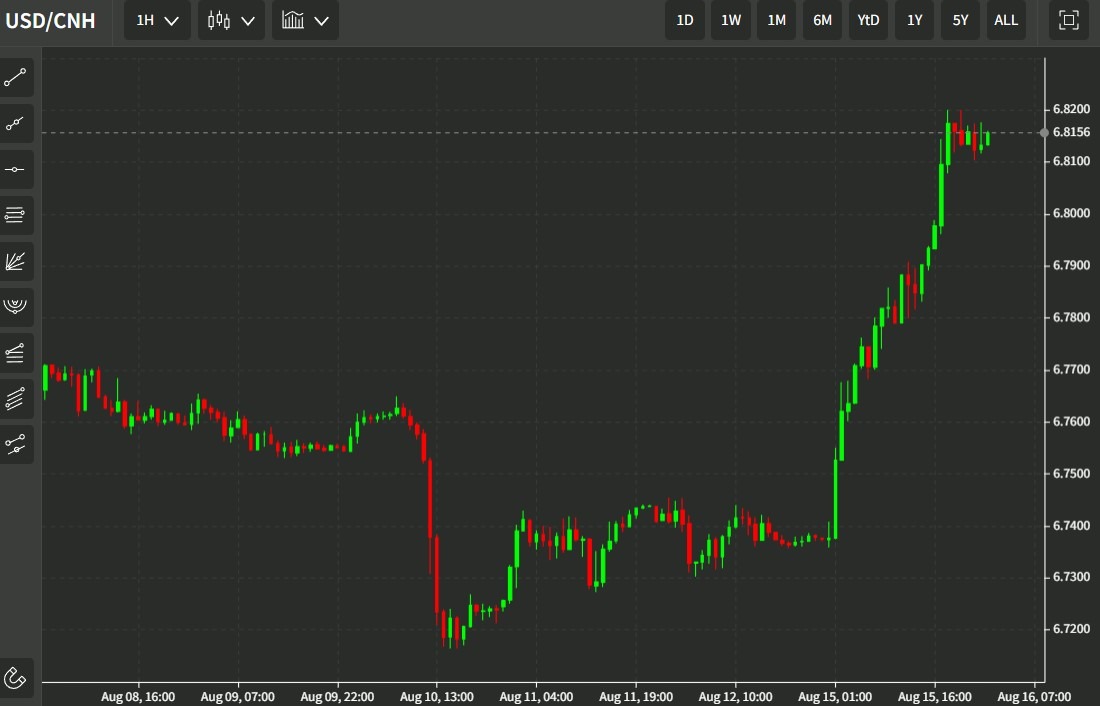Viewport: 1100px width, 706px height.
Task: Select the Fibonacci fan tool
Action: click(x=15, y=261)
